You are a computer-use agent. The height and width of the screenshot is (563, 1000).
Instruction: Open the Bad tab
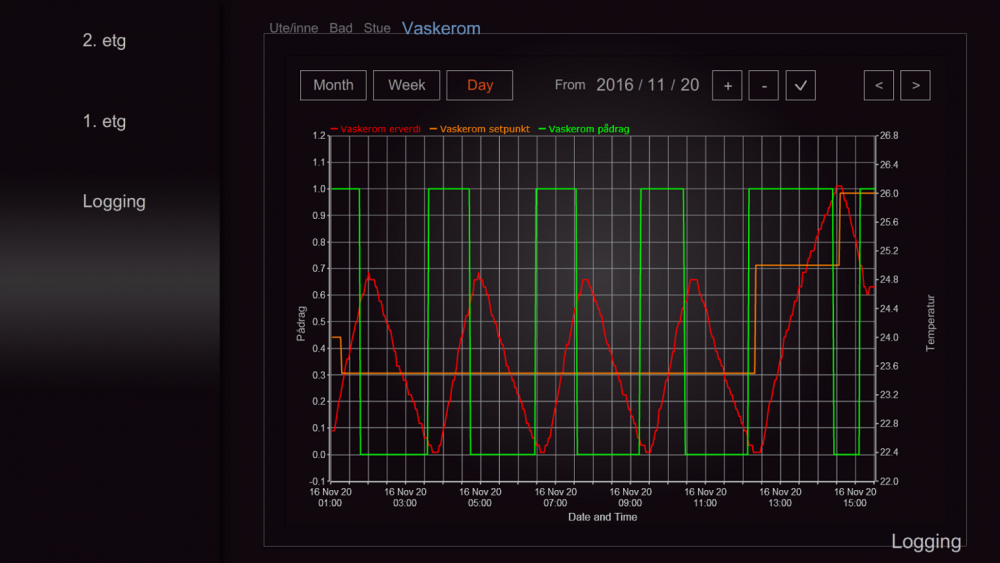coord(341,28)
